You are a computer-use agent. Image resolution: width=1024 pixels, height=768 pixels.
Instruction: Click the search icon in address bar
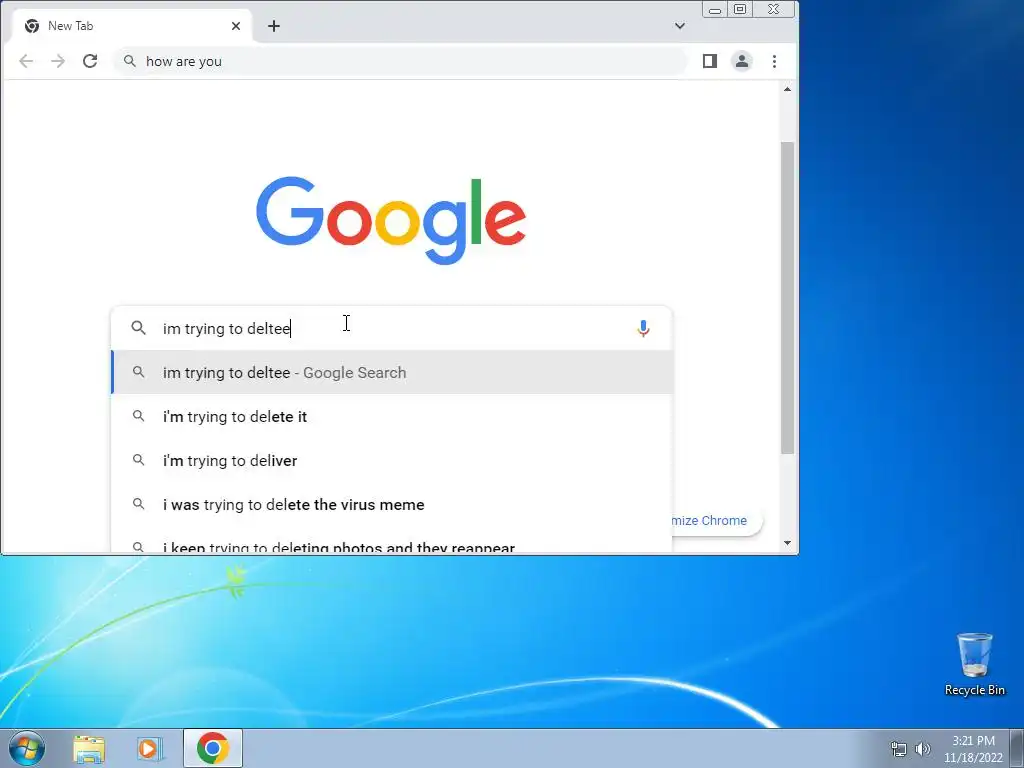pos(130,61)
